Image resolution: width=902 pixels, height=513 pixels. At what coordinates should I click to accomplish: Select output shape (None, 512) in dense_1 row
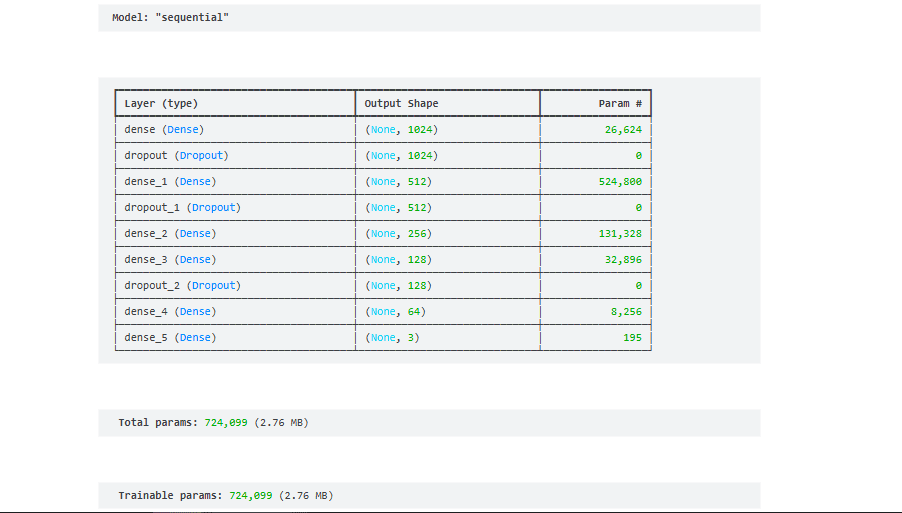[399, 181]
